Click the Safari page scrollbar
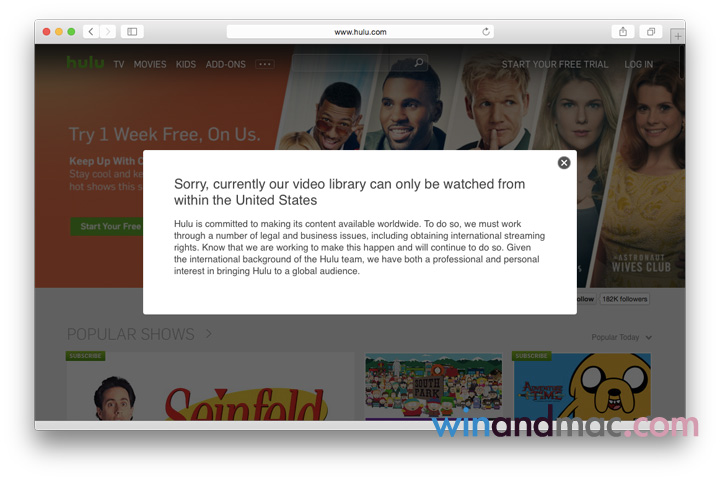This screenshot has height=480, width=720. tap(682, 62)
